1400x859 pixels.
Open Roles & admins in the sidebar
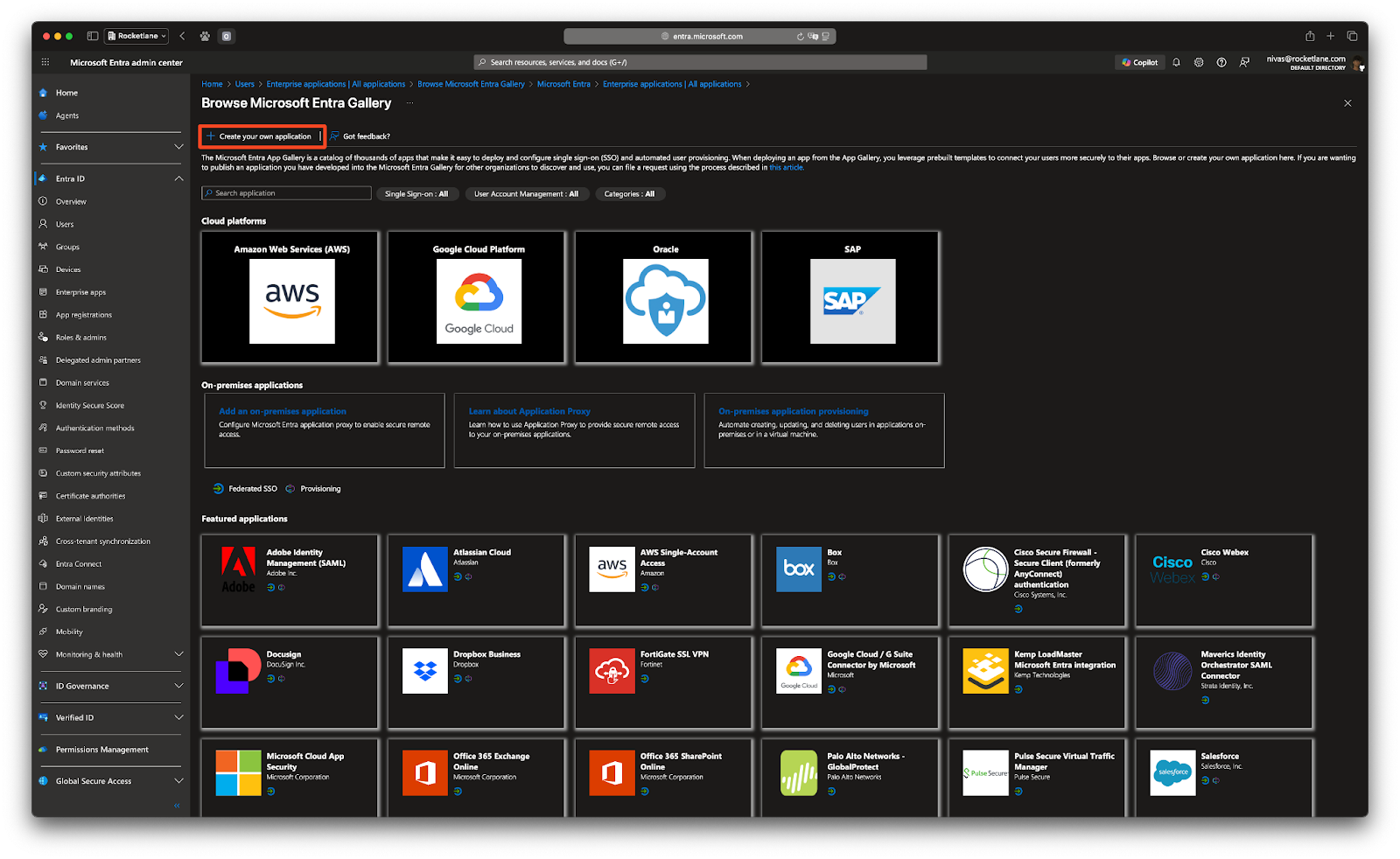pos(81,338)
